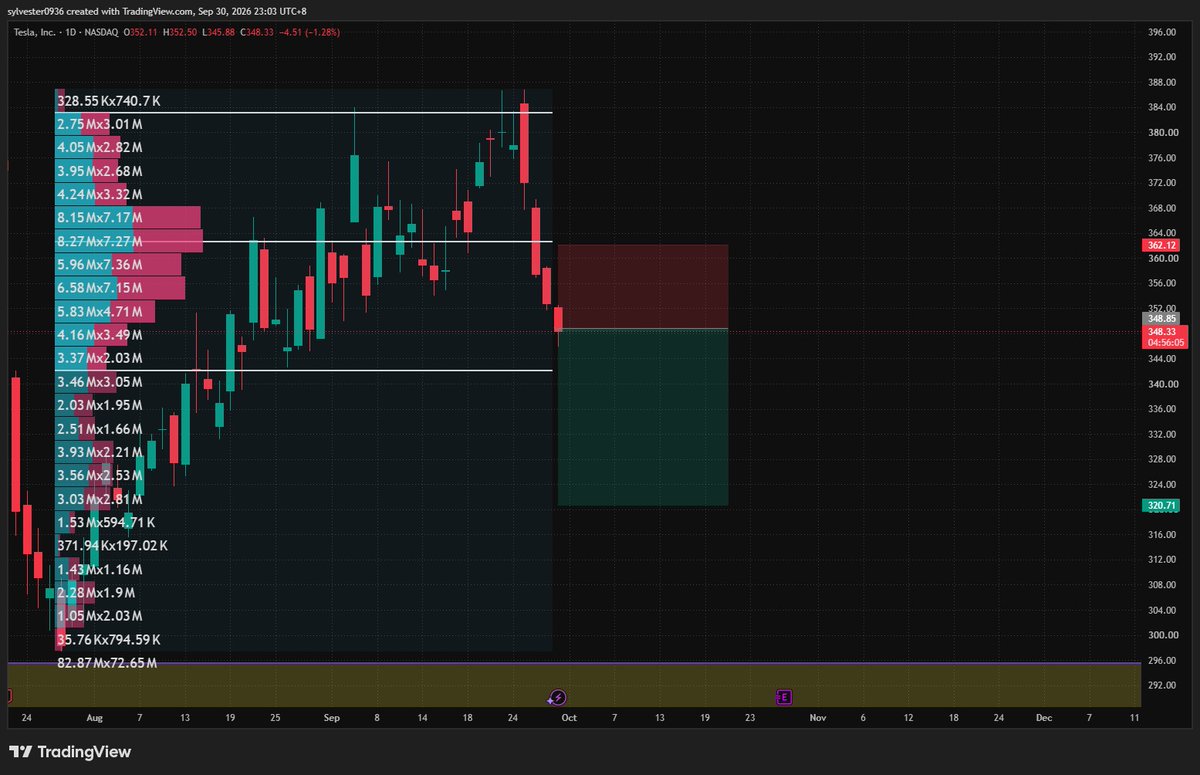This screenshot has width=1200, height=775.
Task: Click the volume row '3.03Mx2.81M'
Action: tap(100, 499)
